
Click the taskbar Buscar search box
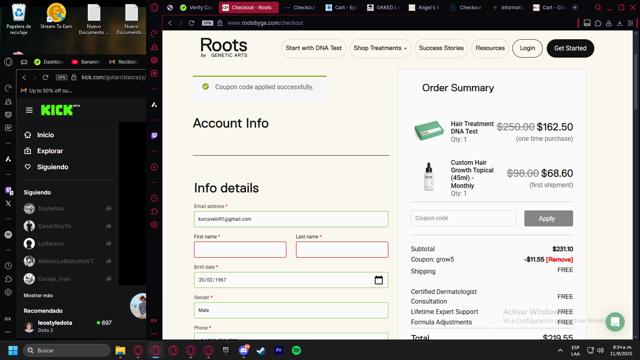[x=67, y=350]
